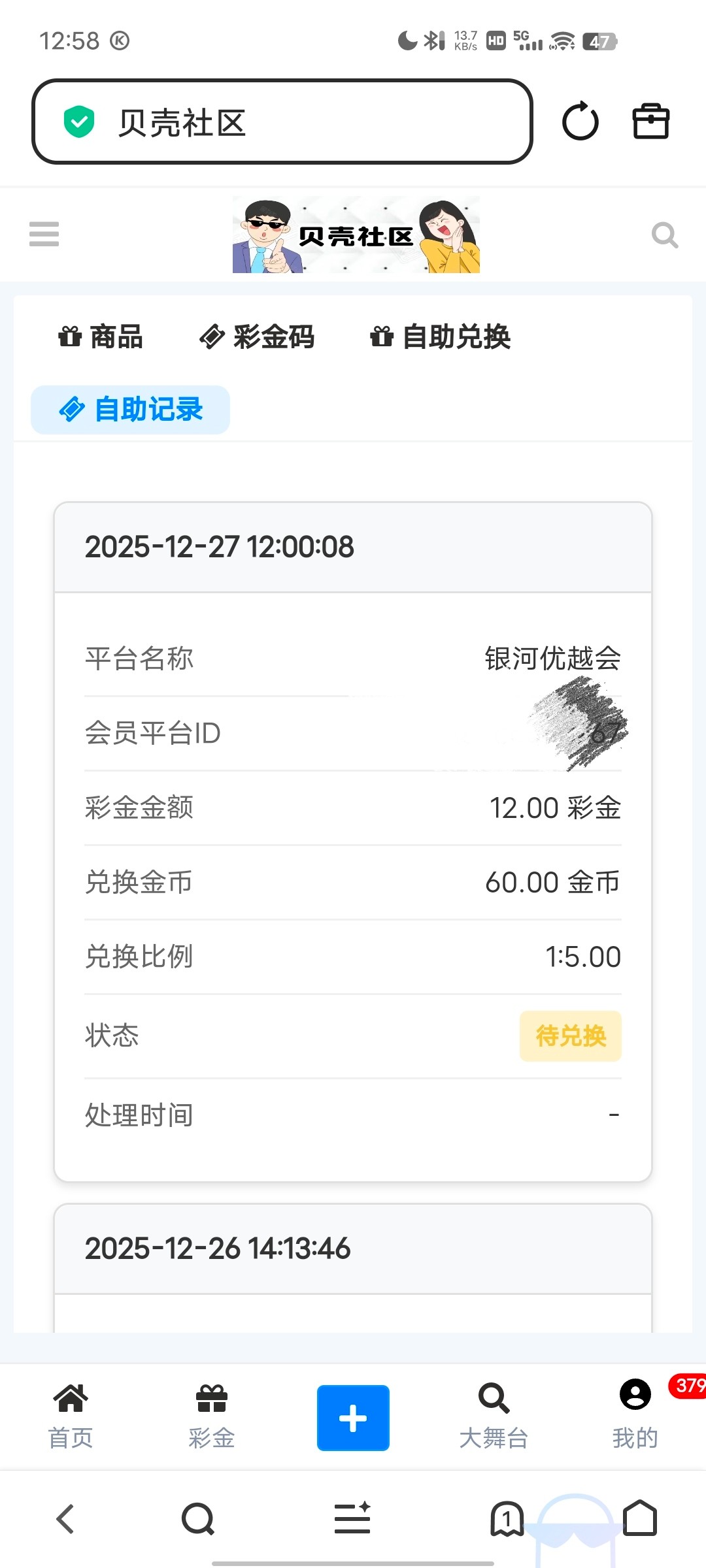The height and width of the screenshot is (1568, 706).
Task: Show open browser tabs counter
Action: tap(507, 1518)
